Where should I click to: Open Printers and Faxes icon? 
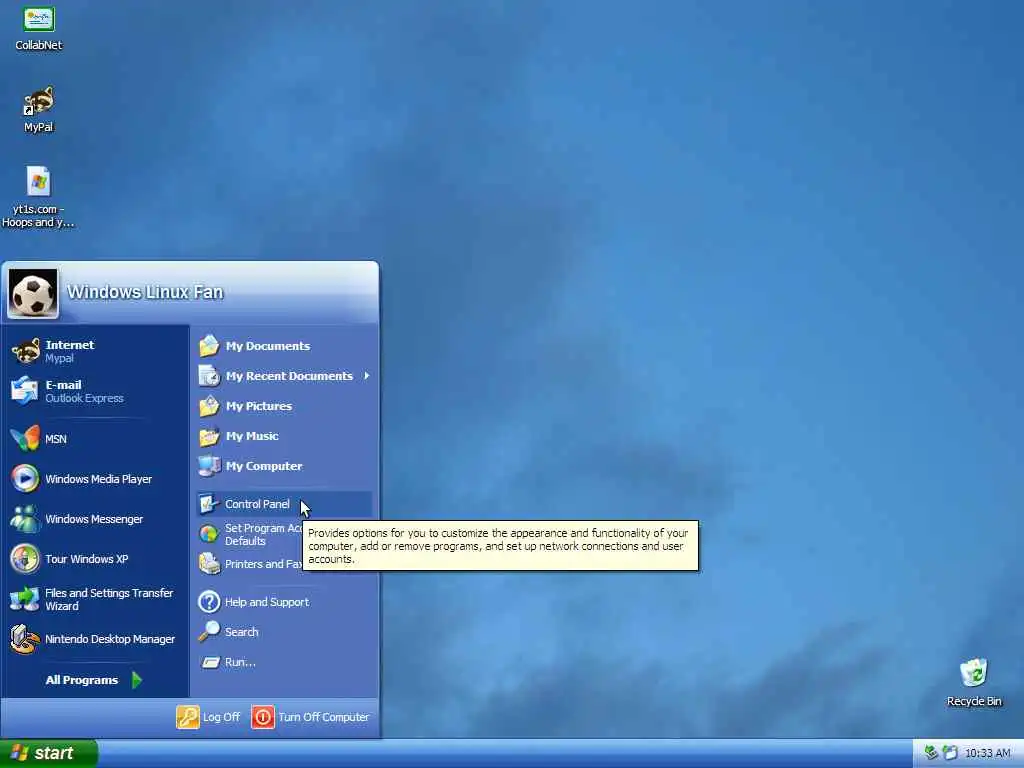pyautogui.click(x=210, y=564)
